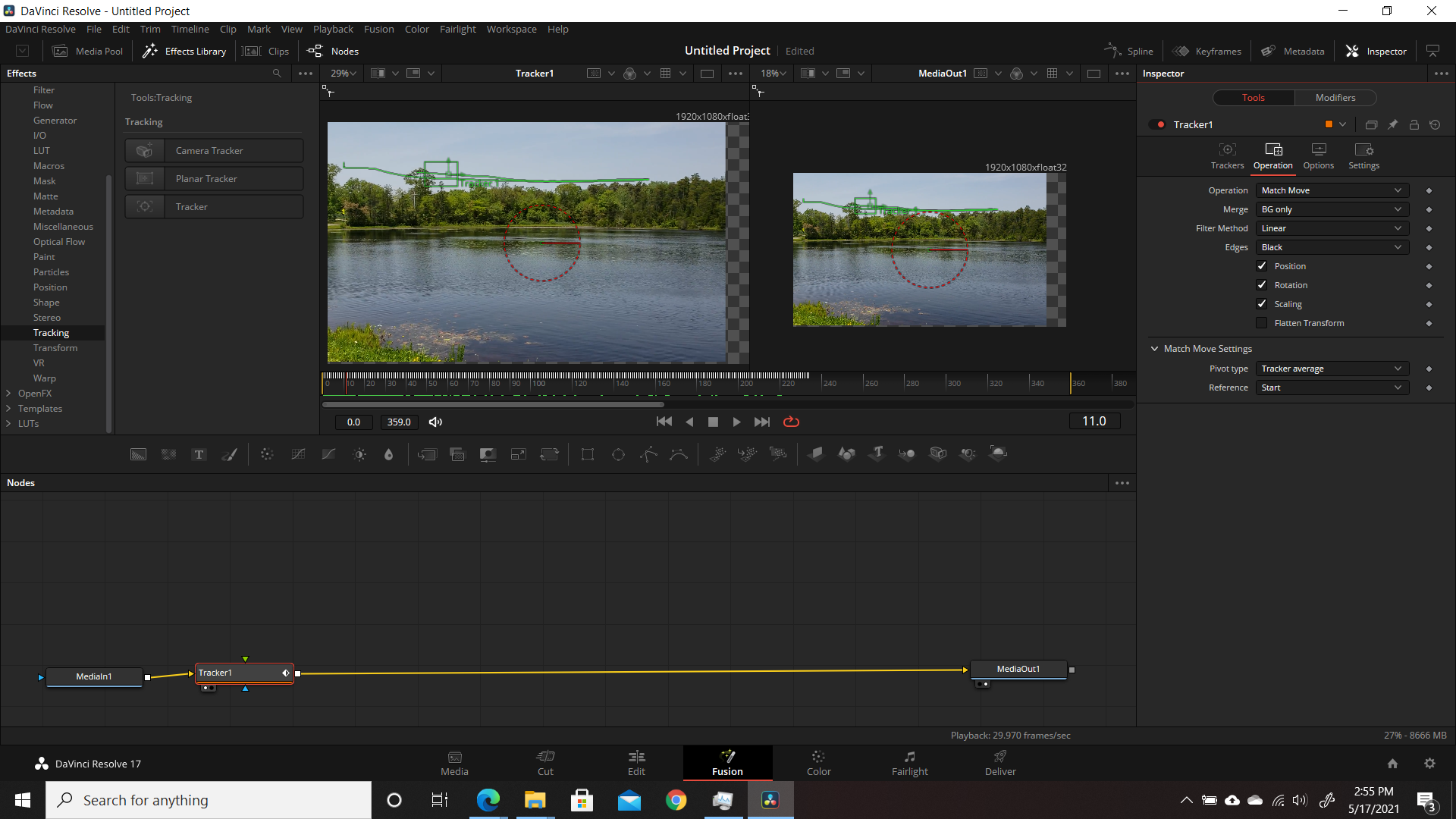Image resolution: width=1456 pixels, height=819 pixels.
Task: Open the left viewer 29% zoom dropdown
Action: [343, 74]
